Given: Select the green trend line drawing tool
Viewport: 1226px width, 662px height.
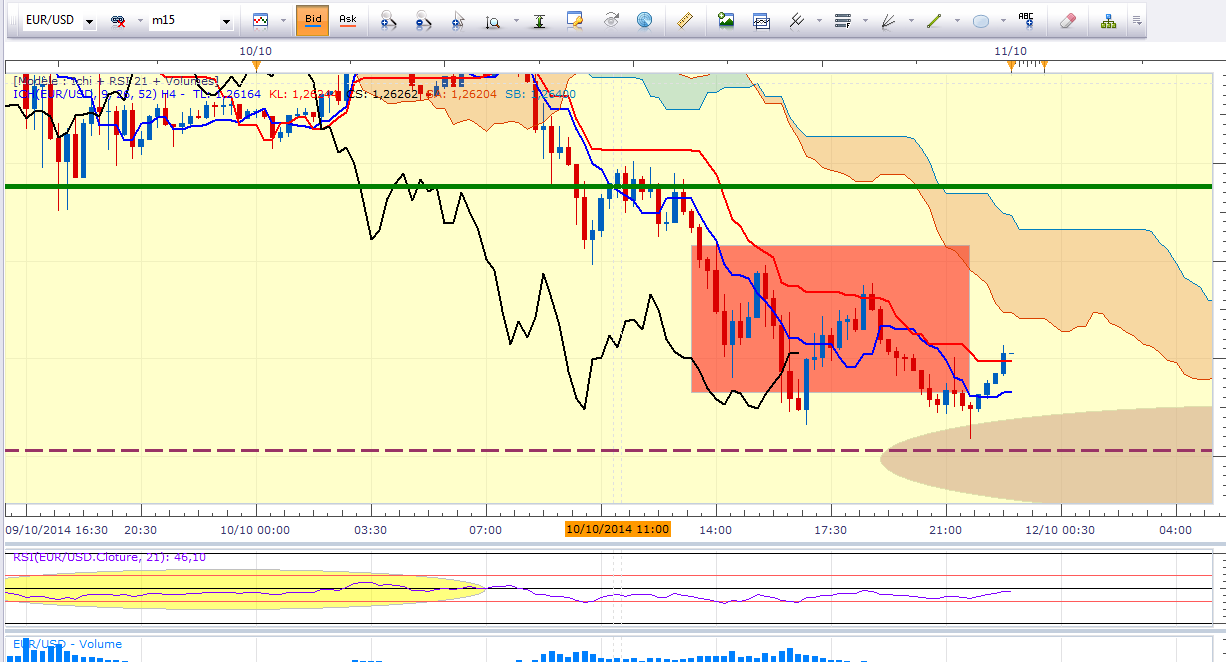Looking at the screenshot, I should tap(935, 20).
